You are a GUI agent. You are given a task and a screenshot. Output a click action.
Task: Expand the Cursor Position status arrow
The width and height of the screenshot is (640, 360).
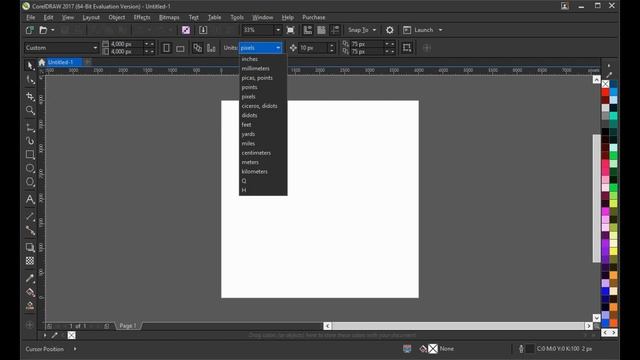coord(75,349)
